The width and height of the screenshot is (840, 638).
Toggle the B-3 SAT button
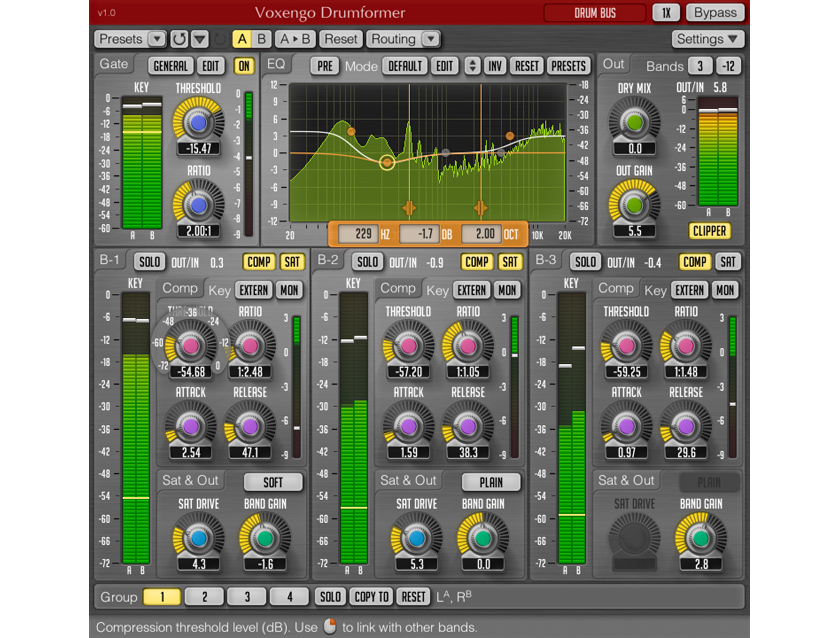[728, 262]
